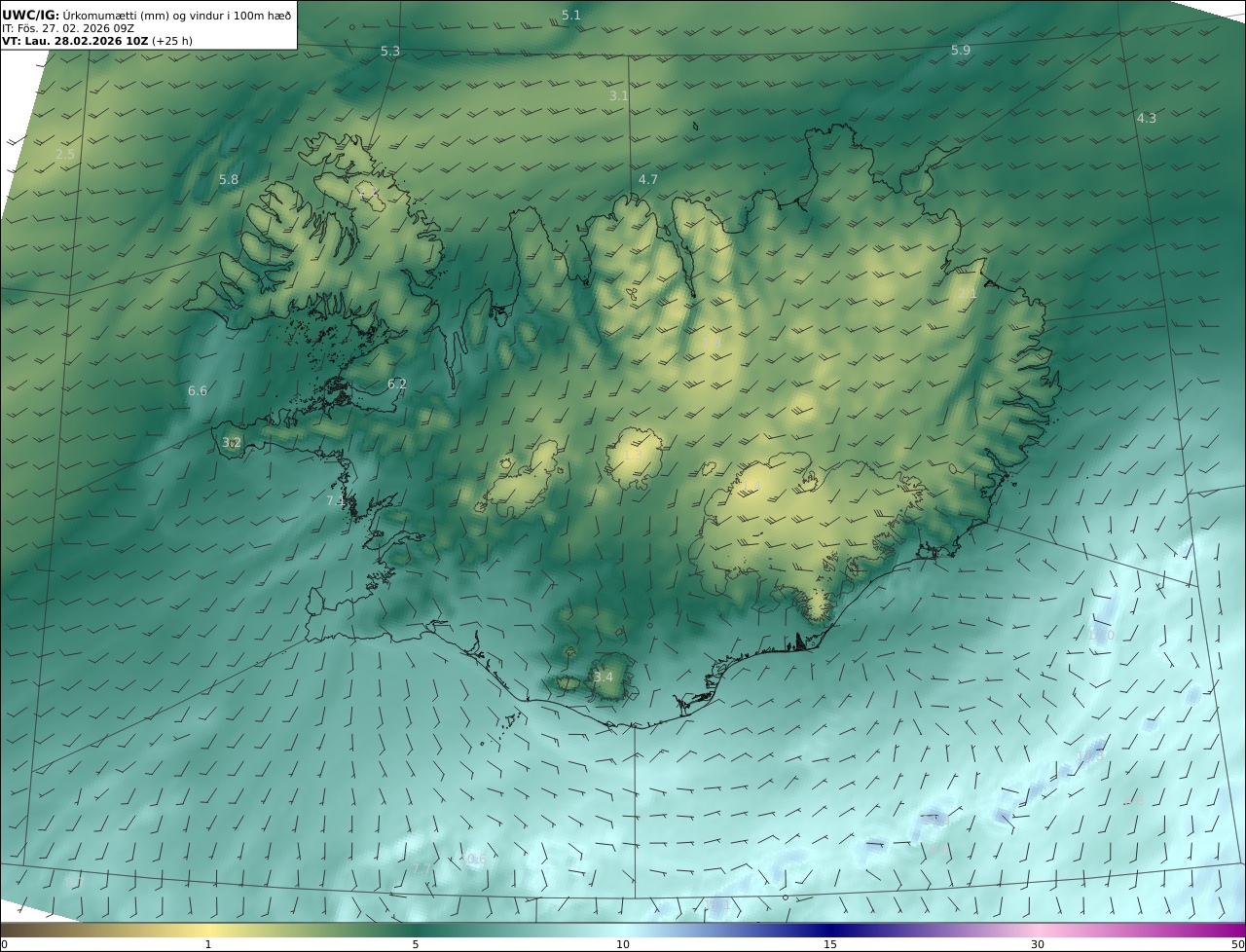Click the initial time line 'IT: Fös. 27. 02. 2026 09Z'
This screenshot has height=952, width=1246.
(x=68, y=28)
